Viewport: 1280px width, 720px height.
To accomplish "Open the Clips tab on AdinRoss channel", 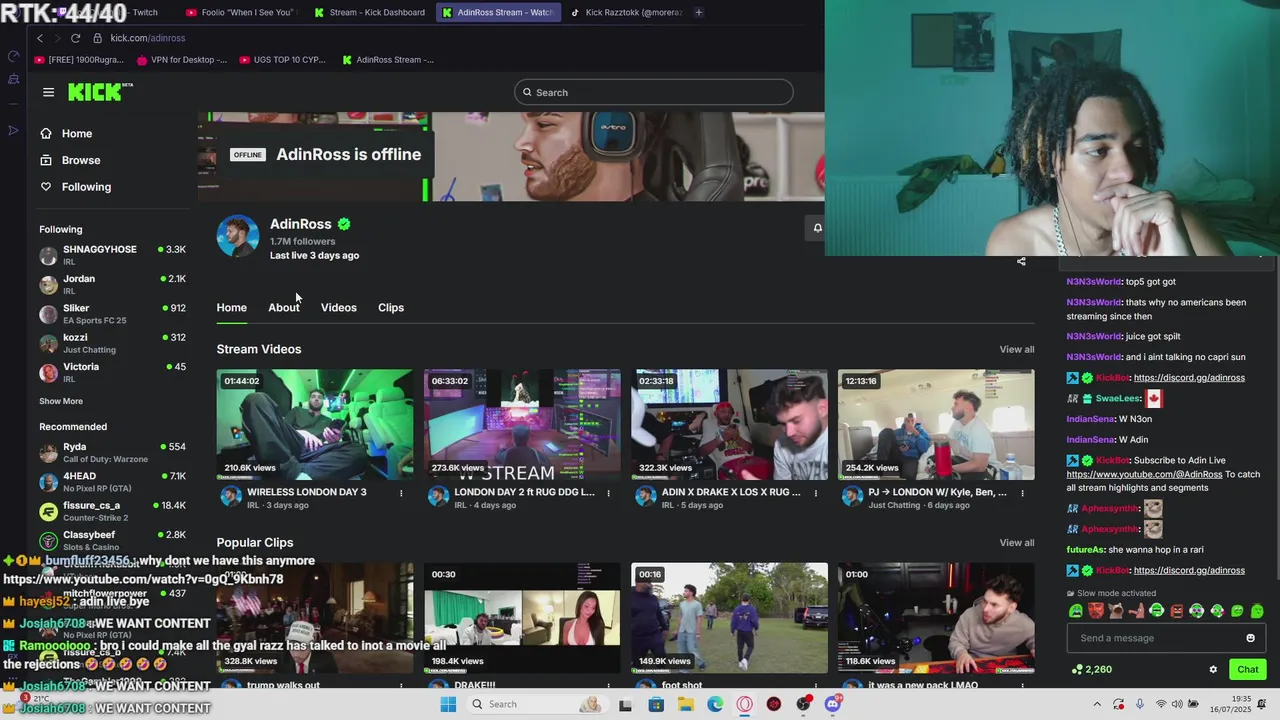I will [x=391, y=308].
